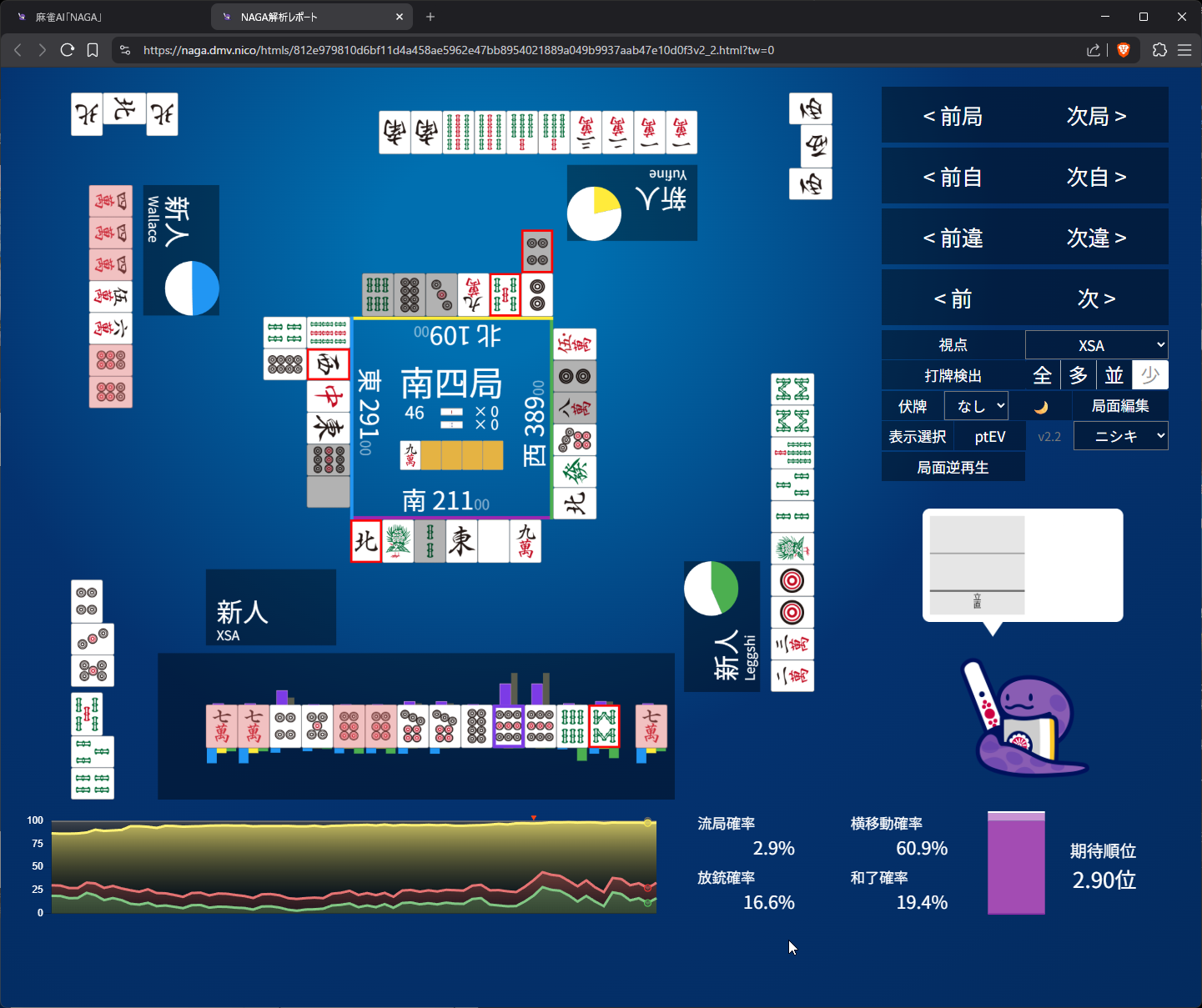
Task: Open a new browser tab
Action: 430,17
